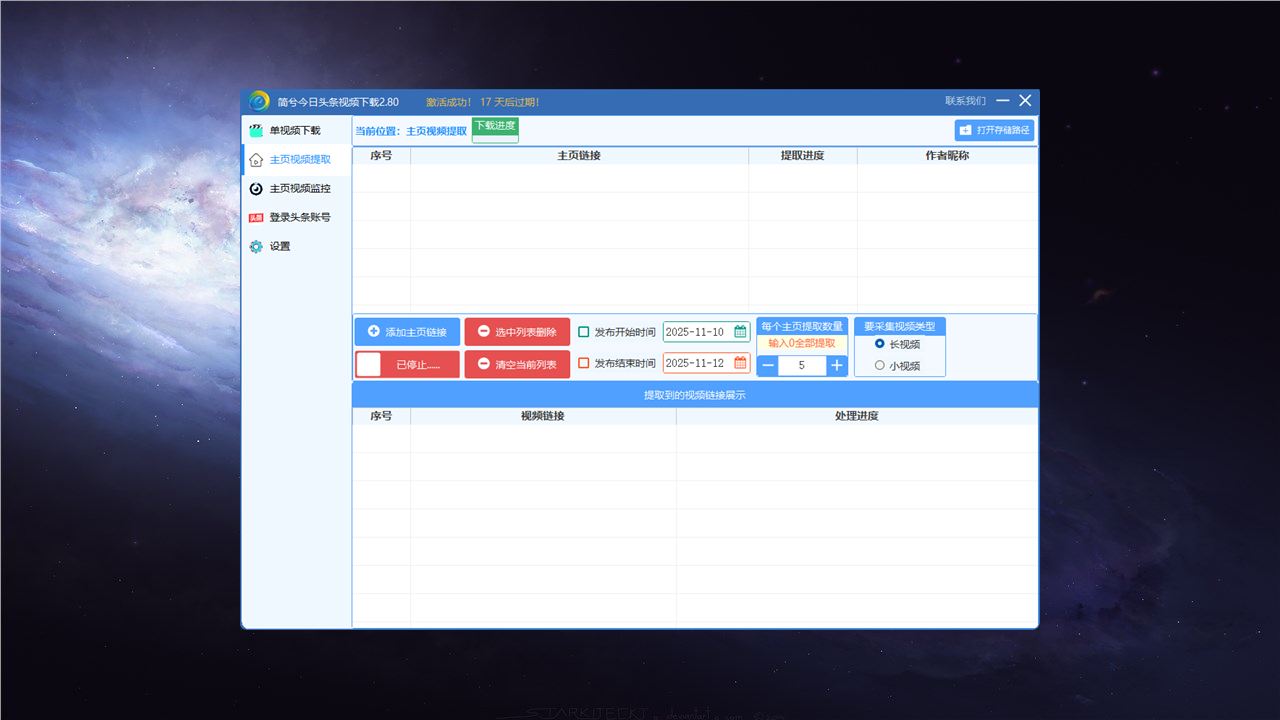Select the 小视频 radio option
The width and height of the screenshot is (1280, 720).
[880, 366]
